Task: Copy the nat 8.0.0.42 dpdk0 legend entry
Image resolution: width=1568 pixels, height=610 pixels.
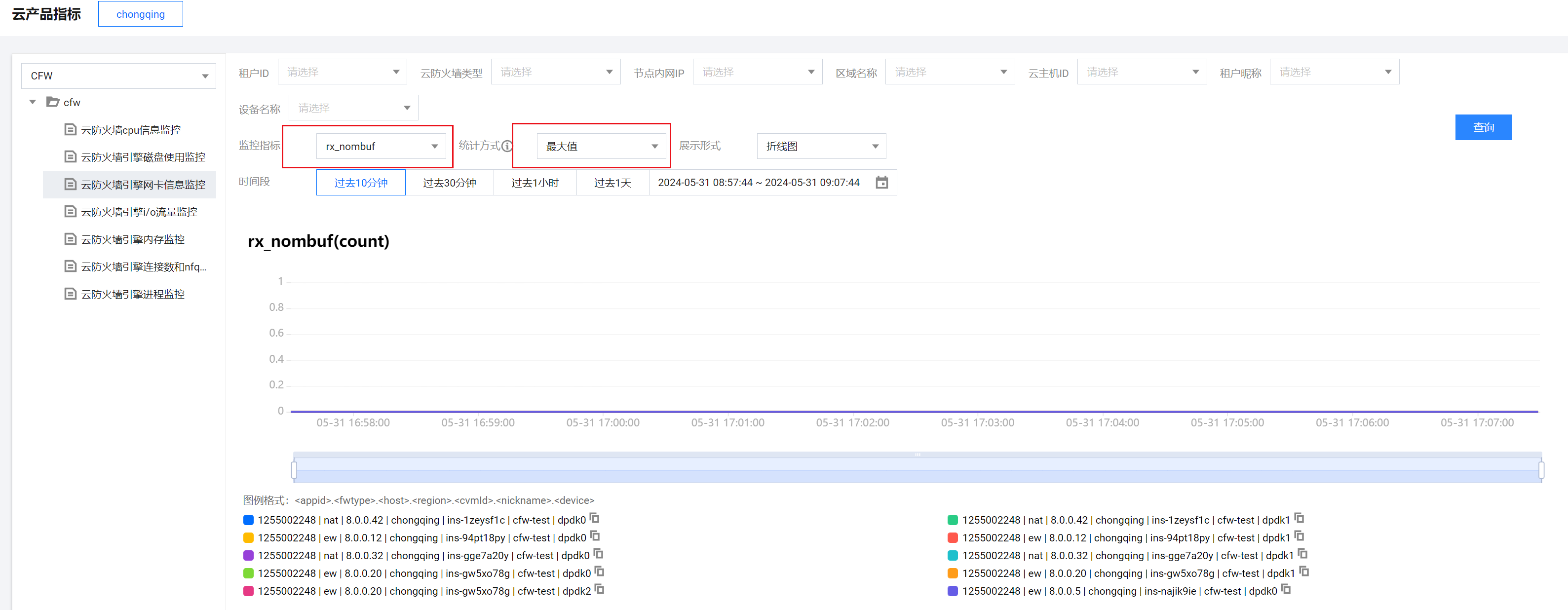Action: point(595,519)
